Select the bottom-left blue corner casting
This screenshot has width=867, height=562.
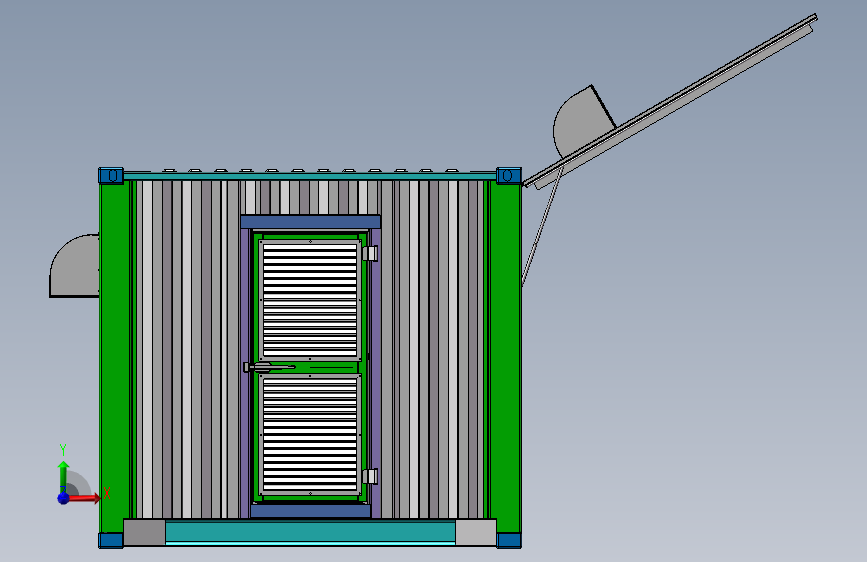pyautogui.click(x=111, y=540)
